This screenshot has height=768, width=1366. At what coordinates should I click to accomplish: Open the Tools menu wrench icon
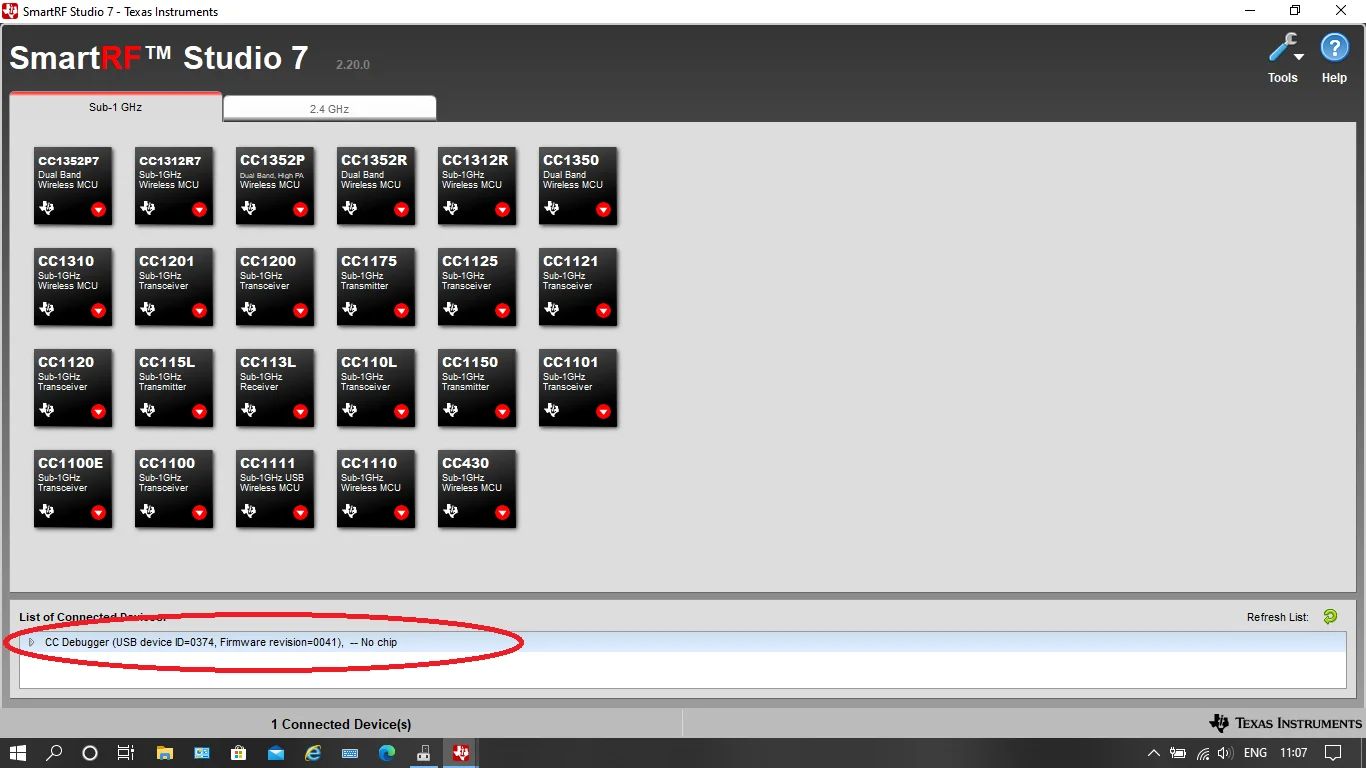pyautogui.click(x=1283, y=48)
